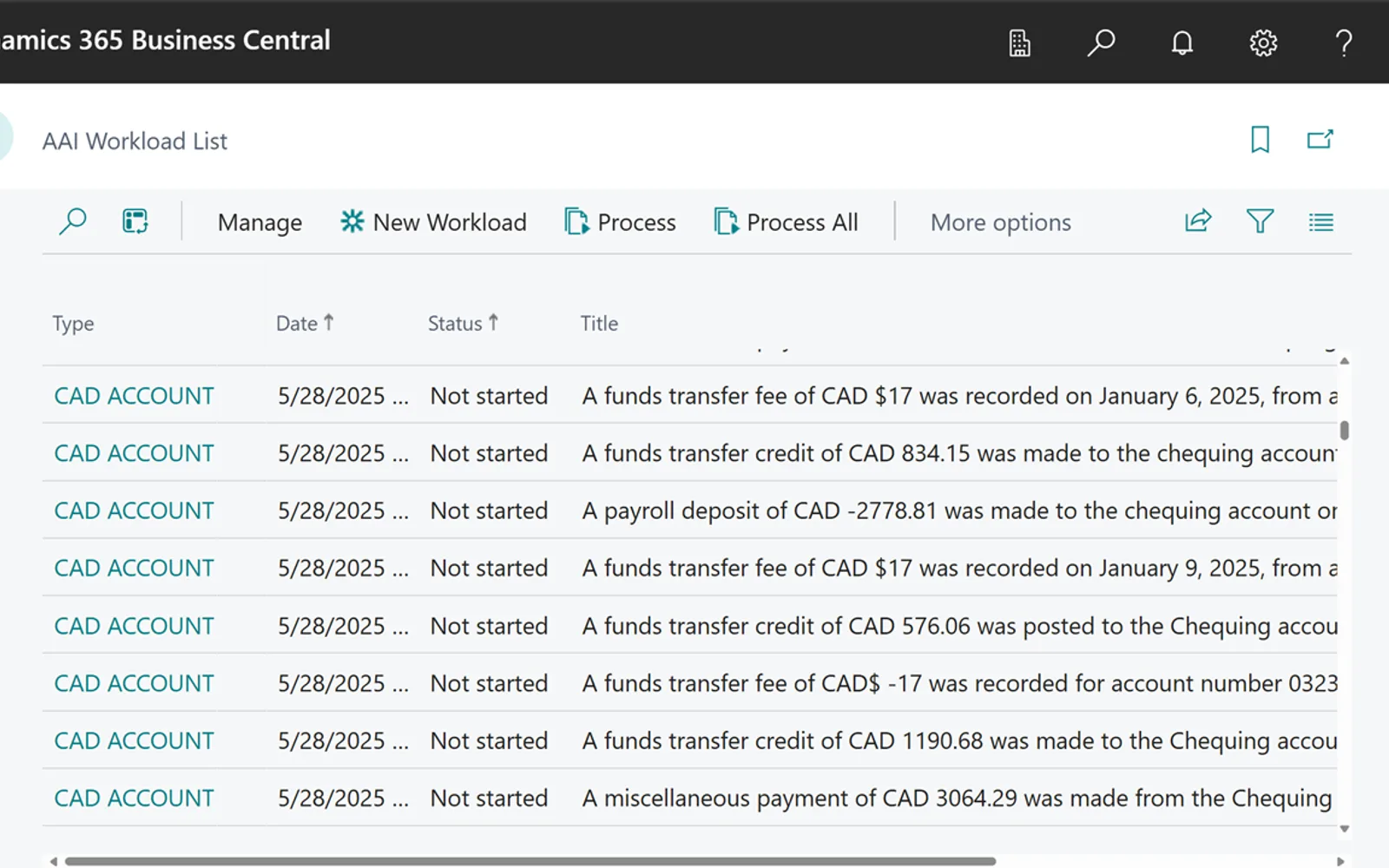The width and height of the screenshot is (1389, 868).
Task: Open CAD ACCOUNT link for January 9 fee
Action: point(134,568)
